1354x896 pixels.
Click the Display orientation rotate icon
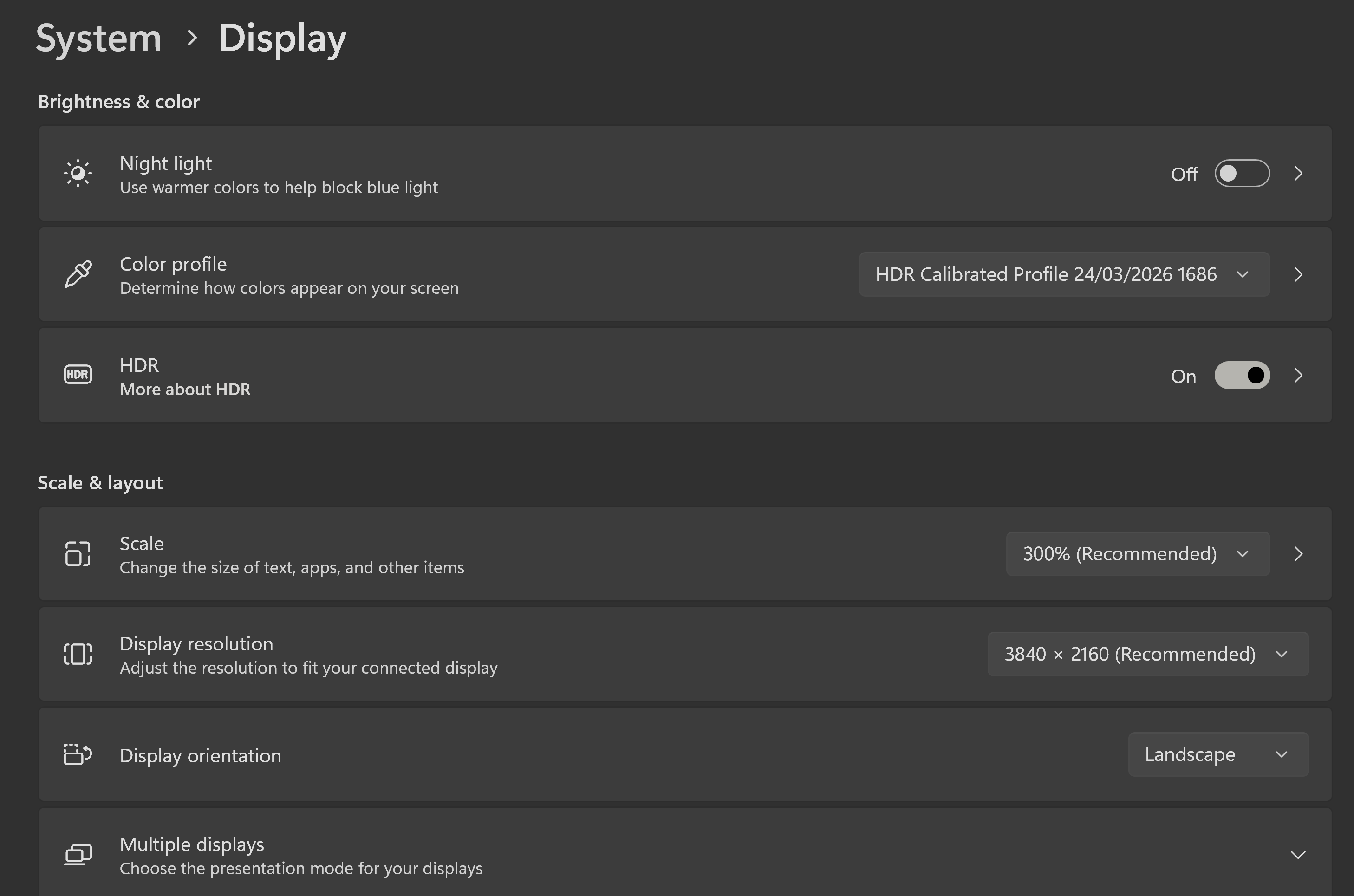coord(78,754)
